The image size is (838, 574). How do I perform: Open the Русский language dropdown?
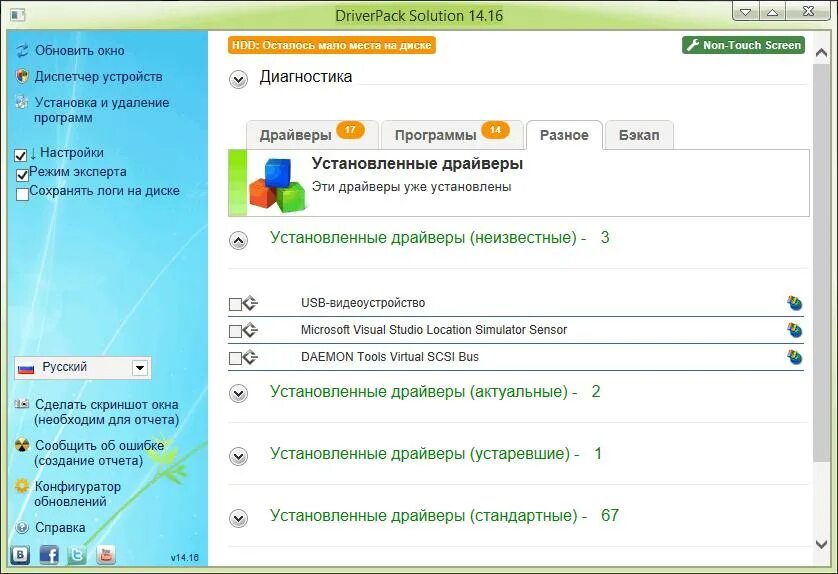(x=83, y=368)
